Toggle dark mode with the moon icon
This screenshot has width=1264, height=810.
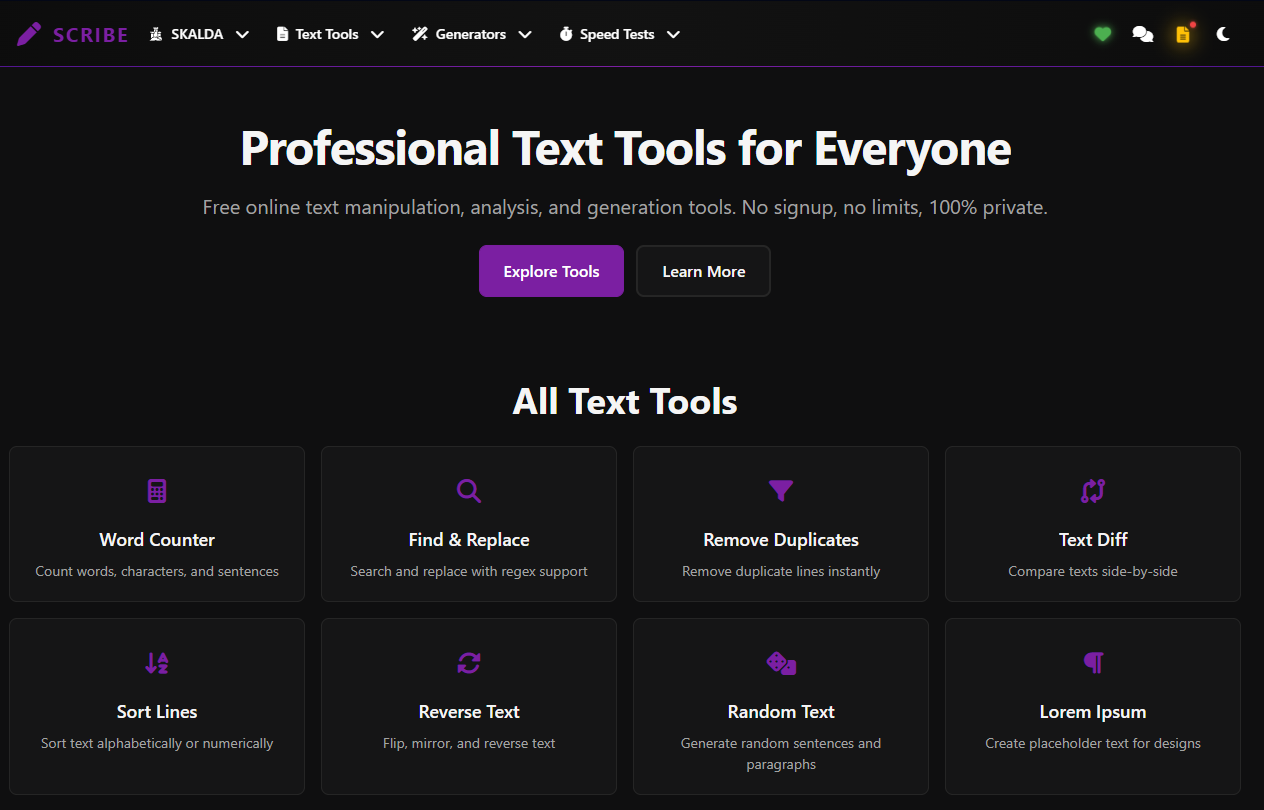coord(1222,33)
